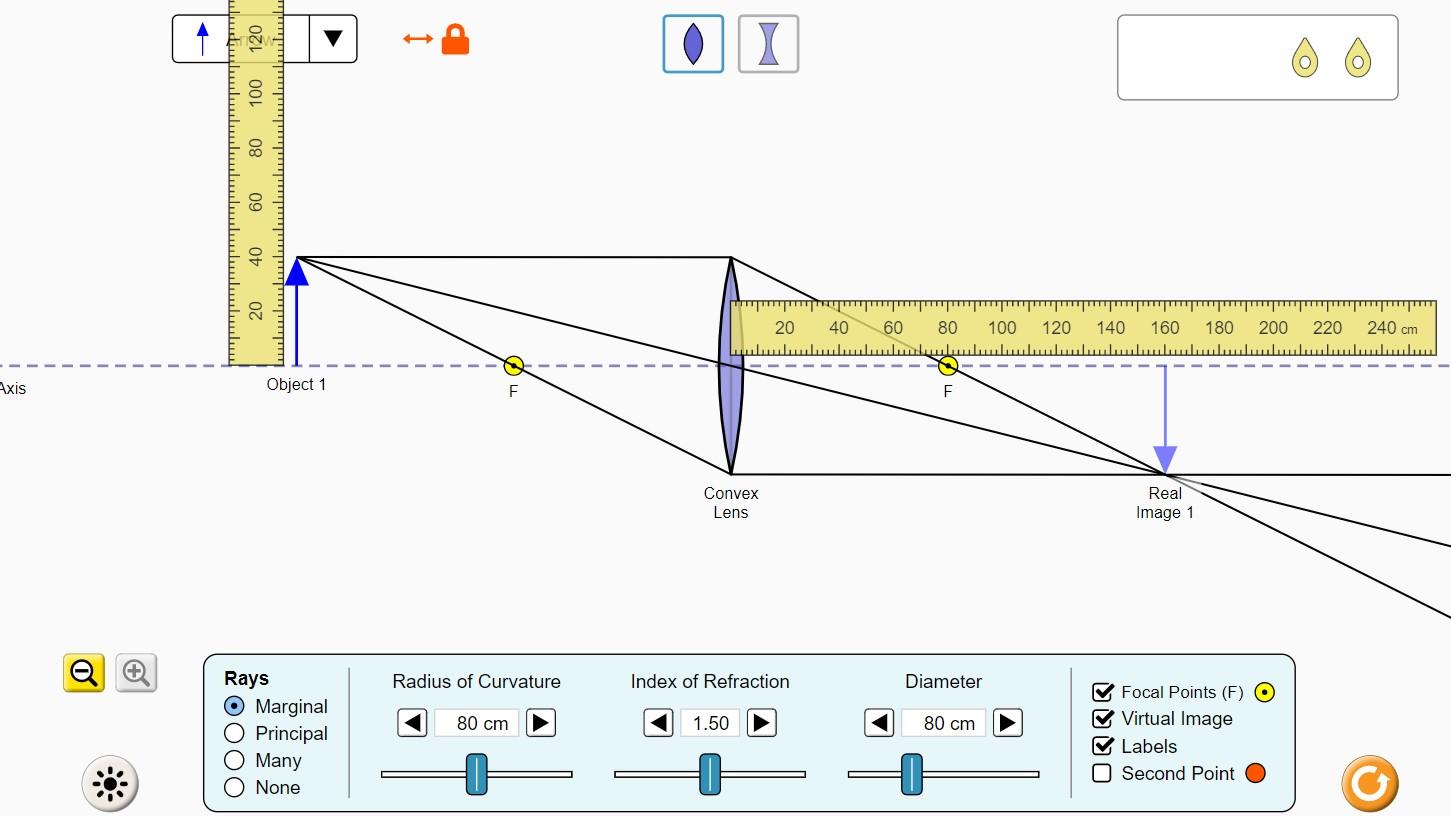
Task: Click the right focal point F marker
Action: click(948, 365)
